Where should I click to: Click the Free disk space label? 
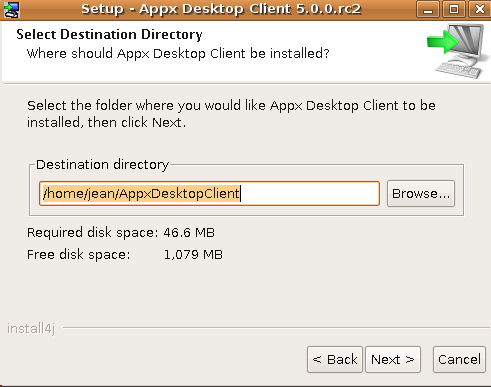pos(79,255)
